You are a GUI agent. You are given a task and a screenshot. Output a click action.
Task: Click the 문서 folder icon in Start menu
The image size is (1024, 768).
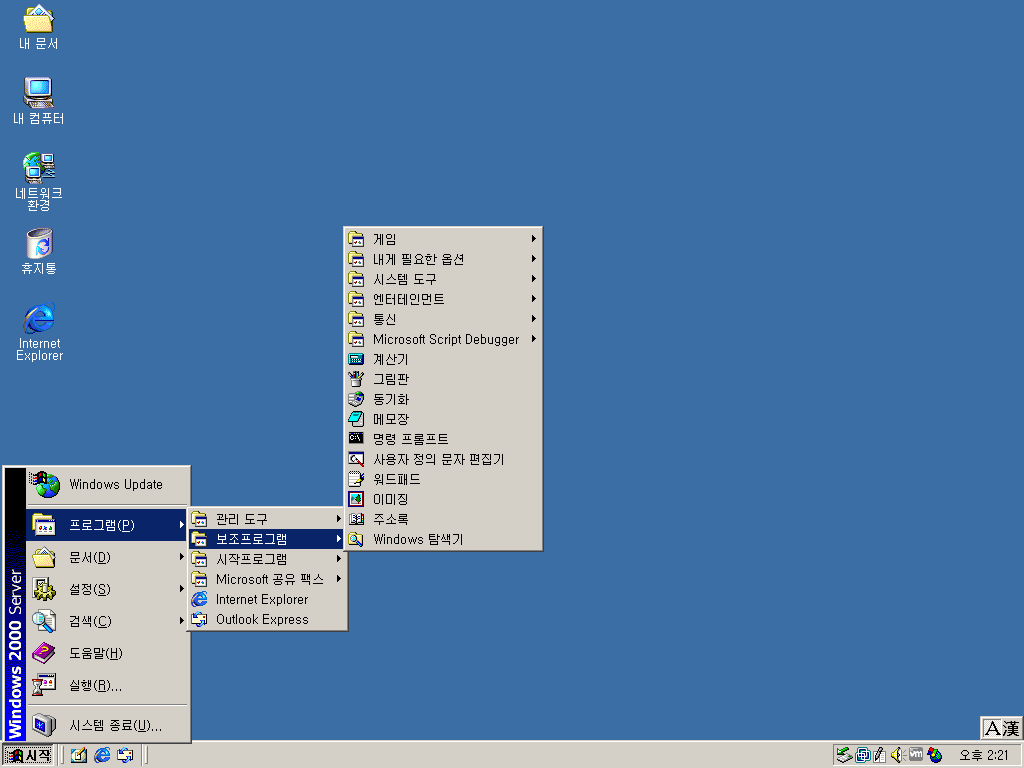tap(44, 557)
